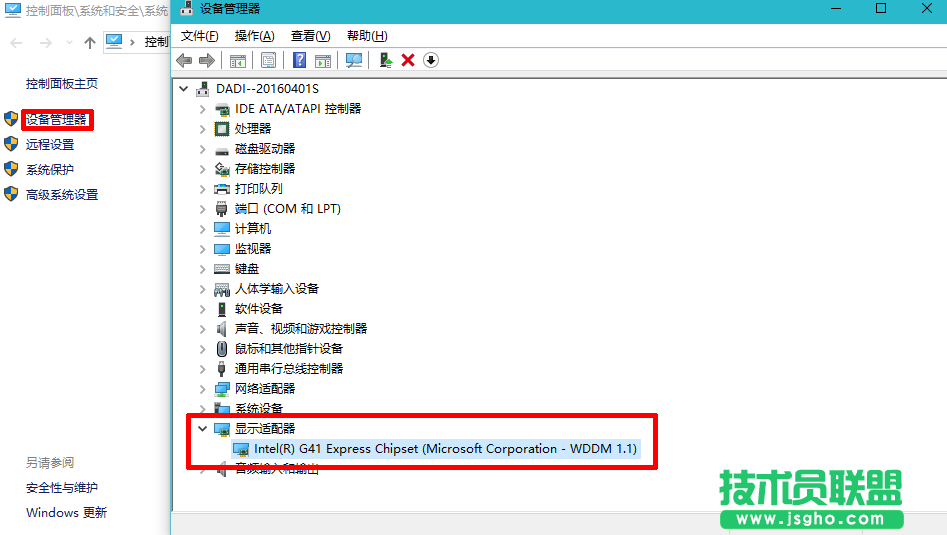The width and height of the screenshot is (947, 535).
Task: Click the sound controllers speaker icon
Action: pos(222,329)
